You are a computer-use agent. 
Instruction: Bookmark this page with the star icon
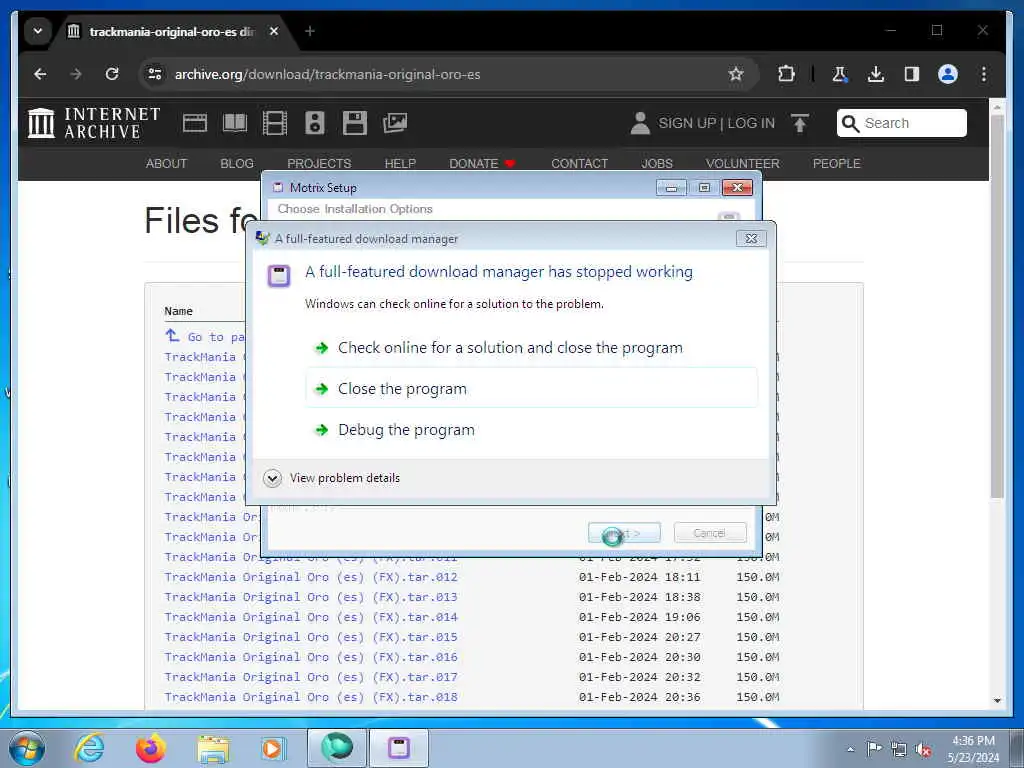(736, 74)
